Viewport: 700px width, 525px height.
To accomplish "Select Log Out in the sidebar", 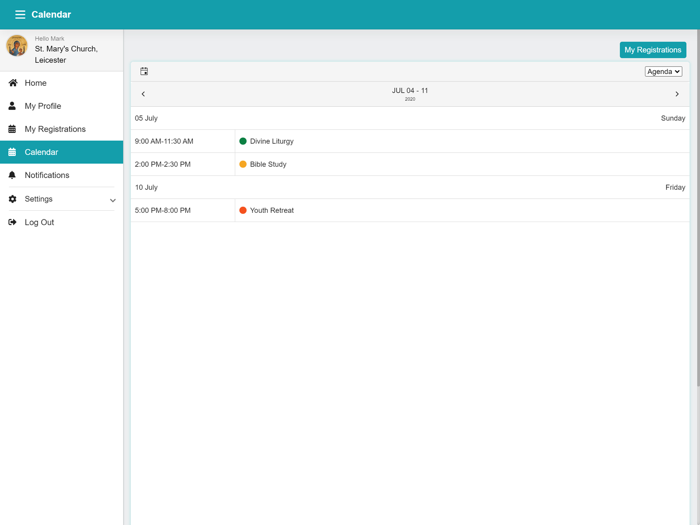I will pos(62,222).
